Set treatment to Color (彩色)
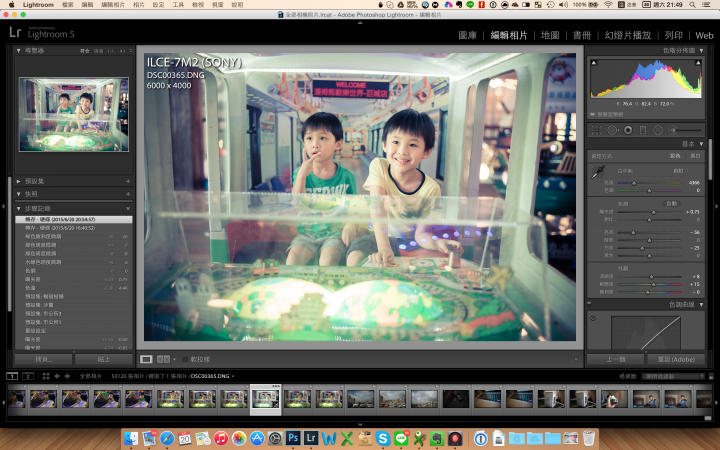The height and width of the screenshot is (450, 720). click(x=675, y=156)
